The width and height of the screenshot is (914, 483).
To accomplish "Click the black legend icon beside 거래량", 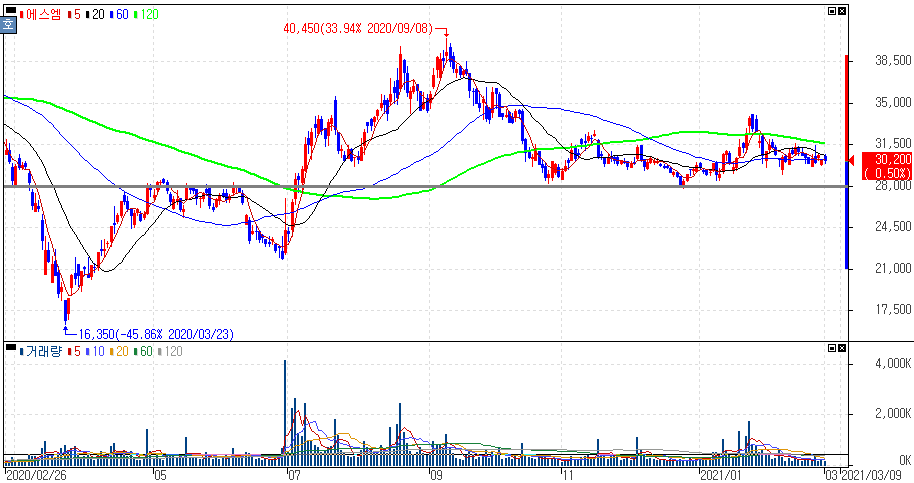I will click(x=10, y=347).
